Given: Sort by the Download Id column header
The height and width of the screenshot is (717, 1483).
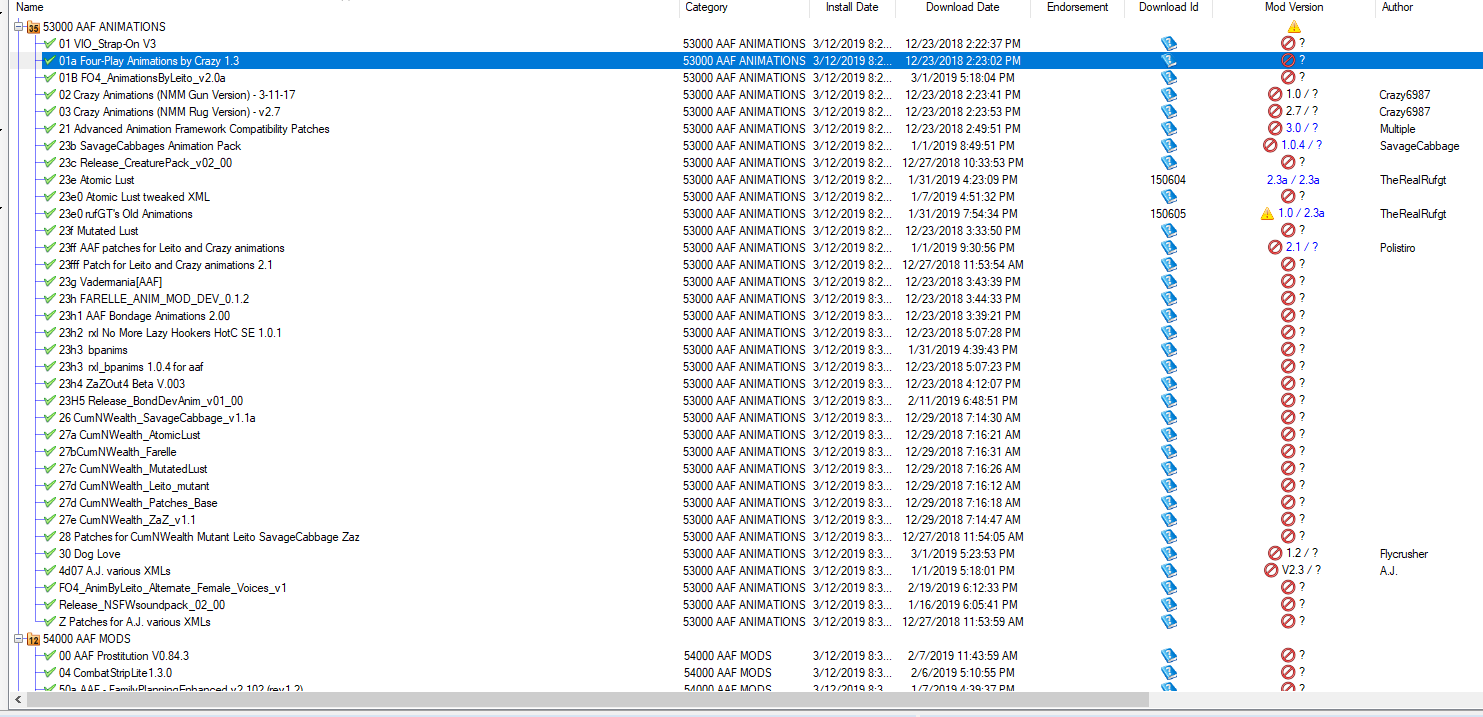Looking at the screenshot, I should (1169, 8).
